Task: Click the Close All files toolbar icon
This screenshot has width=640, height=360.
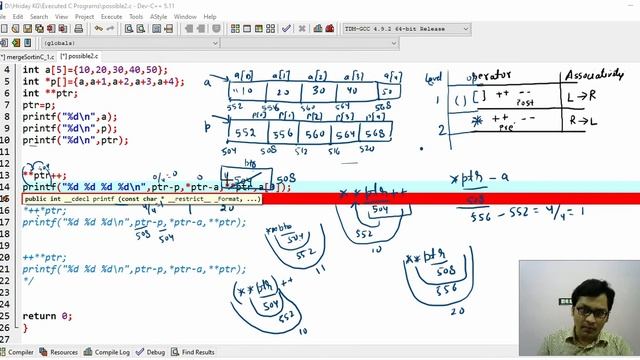Action: [x=63, y=29]
